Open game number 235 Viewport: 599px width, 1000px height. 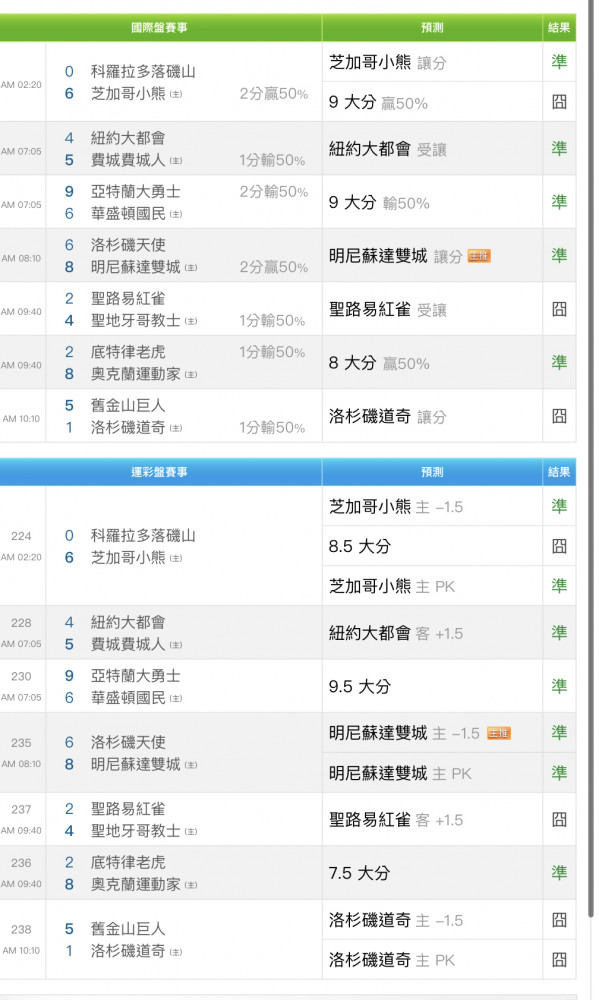tap(21, 743)
